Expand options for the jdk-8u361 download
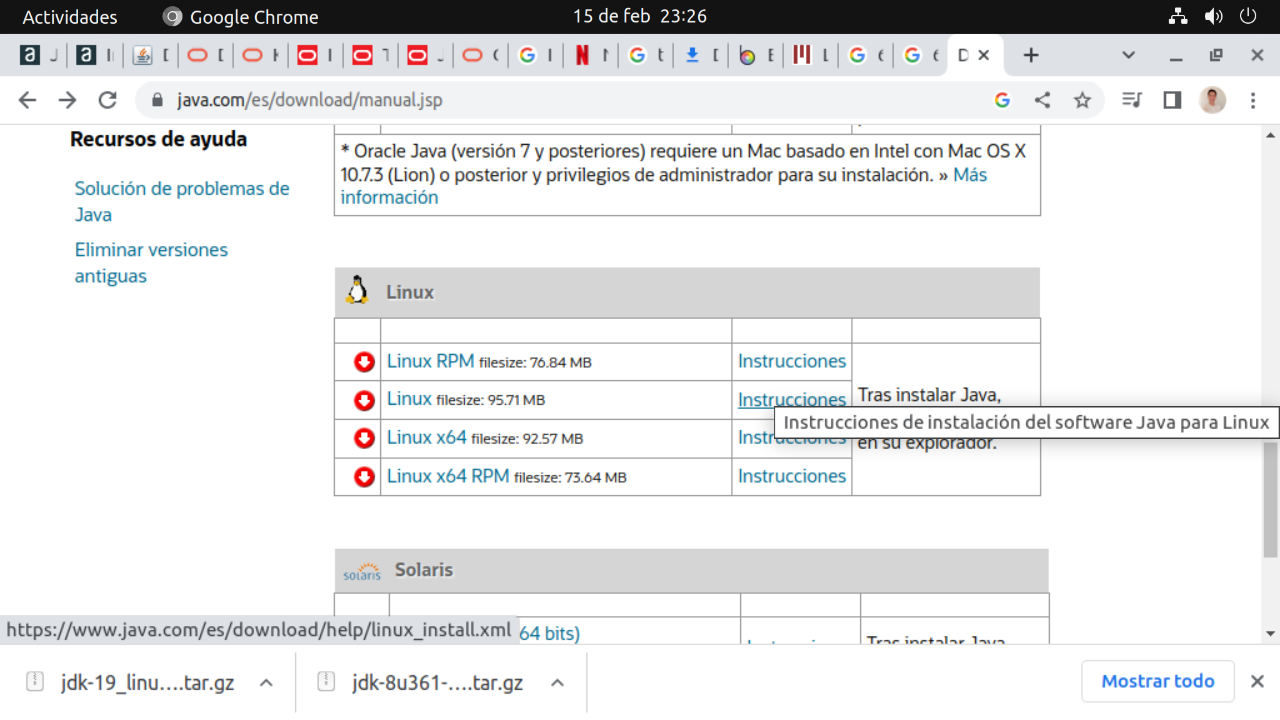This screenshot has height=720, width=1280. coord(557,682)
